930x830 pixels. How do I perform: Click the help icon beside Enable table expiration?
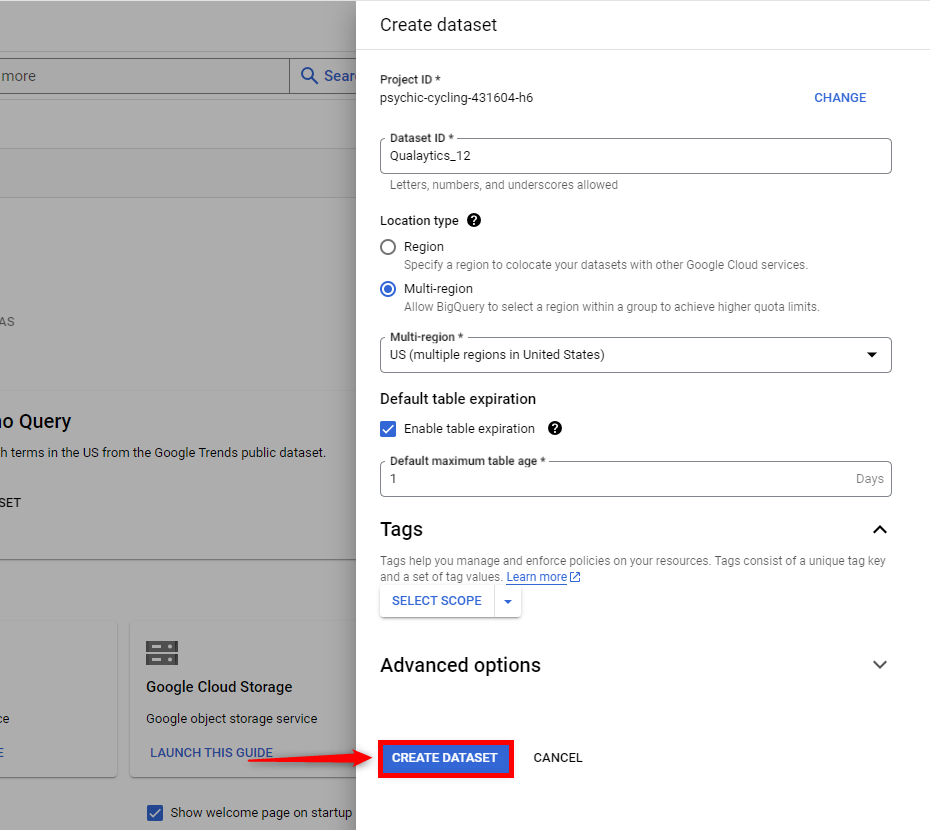(555, 428)
